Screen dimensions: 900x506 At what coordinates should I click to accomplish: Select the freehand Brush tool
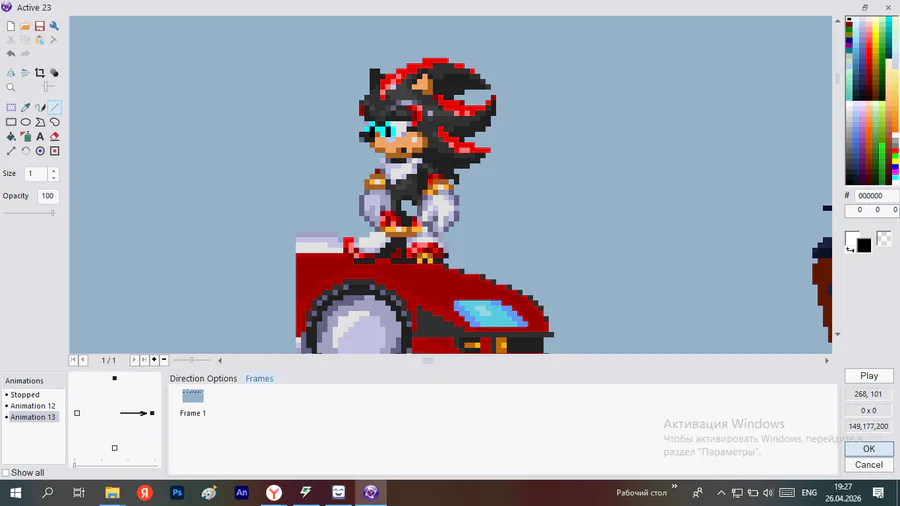(40, 107)
